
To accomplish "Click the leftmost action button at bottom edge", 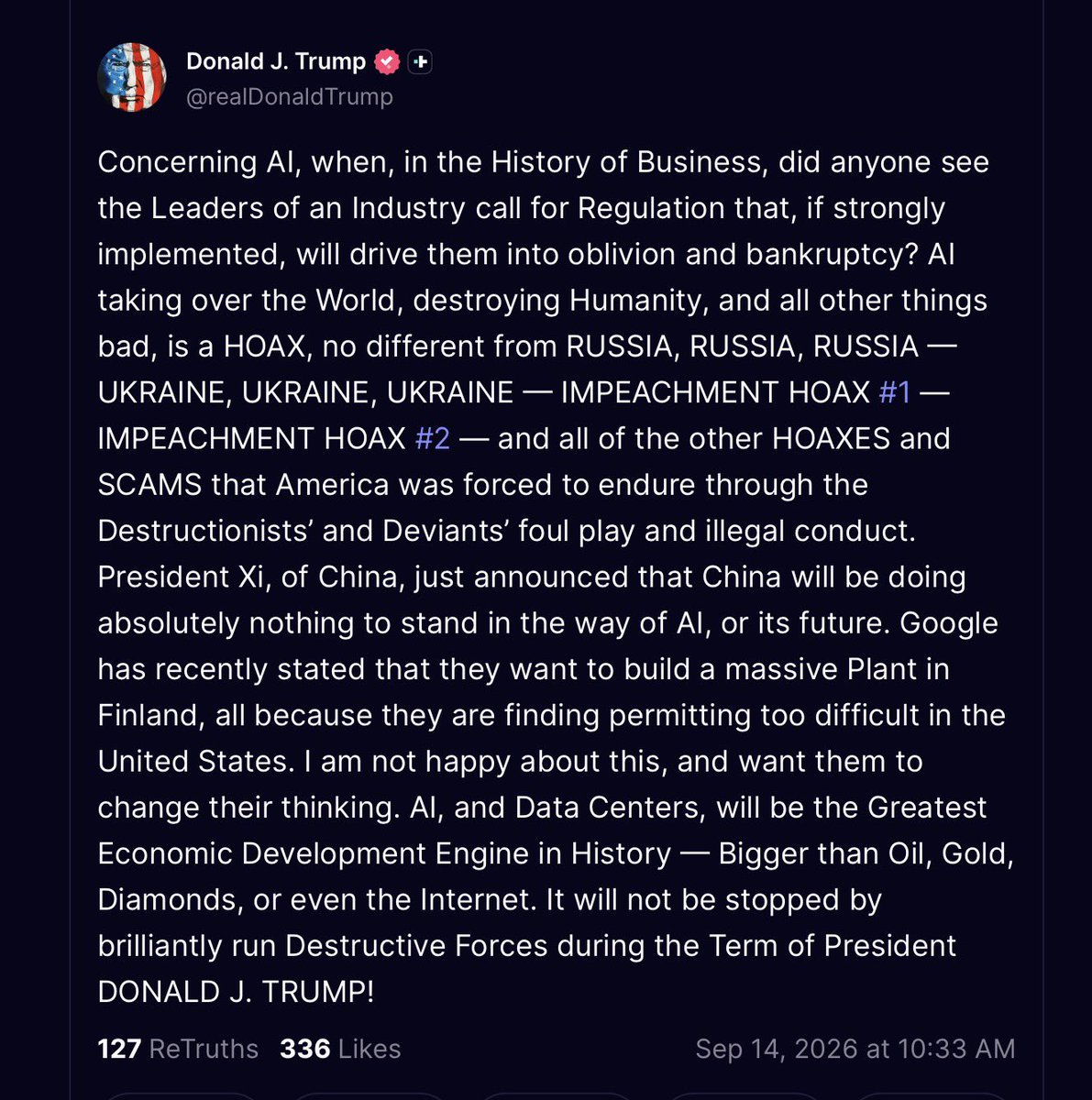I will [183, 1096].
